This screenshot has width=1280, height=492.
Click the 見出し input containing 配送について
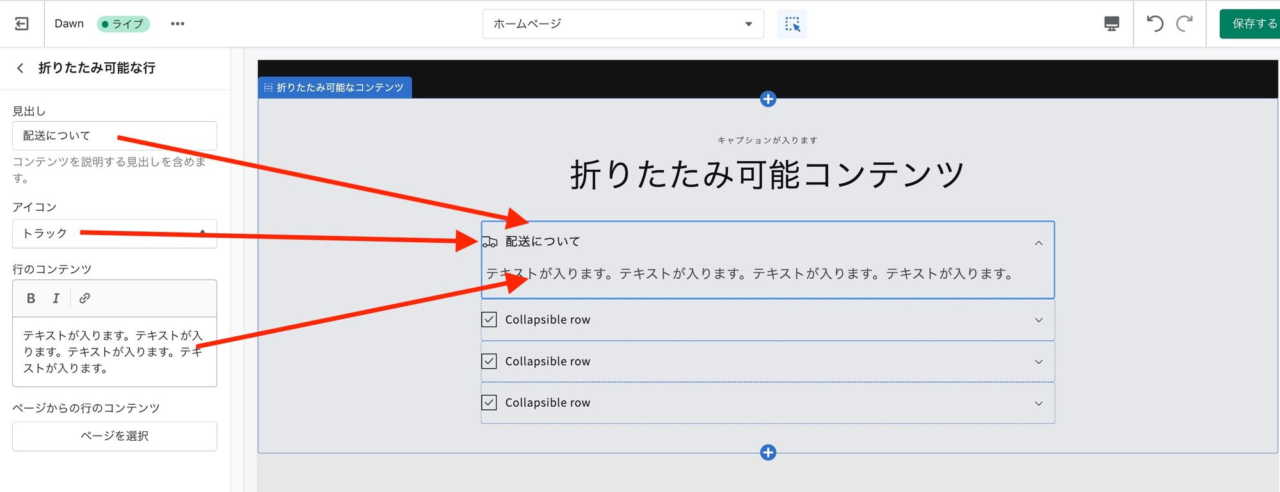[x=114, y=136]
